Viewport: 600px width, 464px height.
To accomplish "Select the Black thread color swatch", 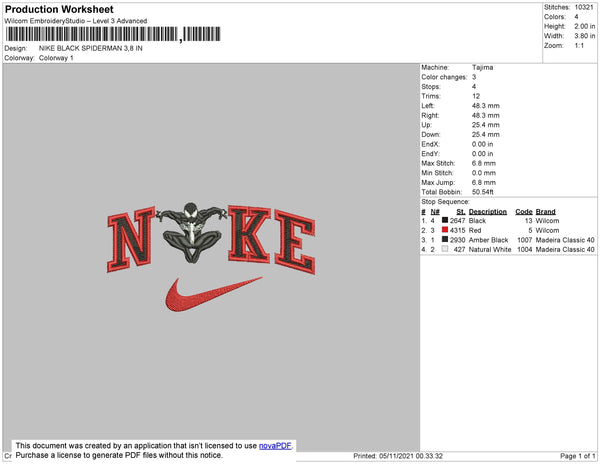I will (445, 220).
